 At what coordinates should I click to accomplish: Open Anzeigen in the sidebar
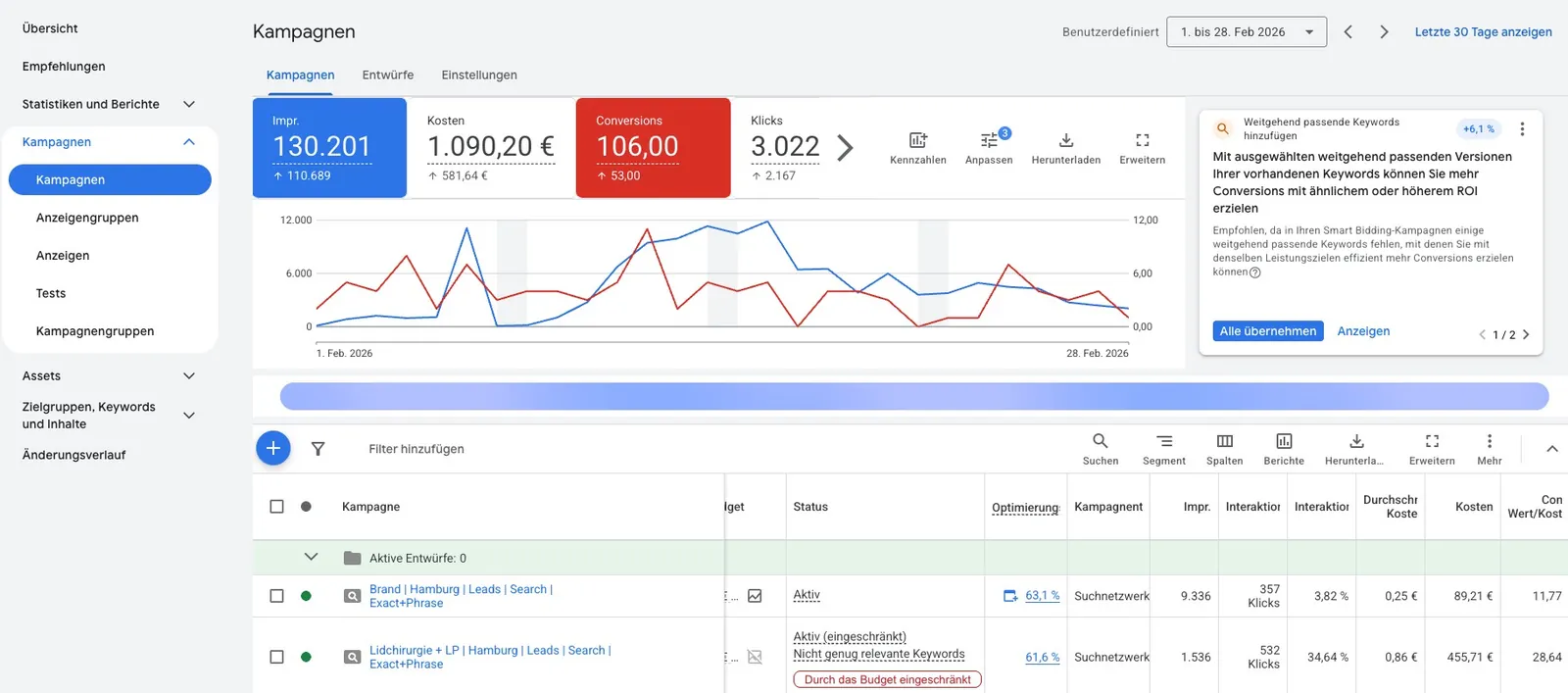pyautogui.click(x=63, y=256)
